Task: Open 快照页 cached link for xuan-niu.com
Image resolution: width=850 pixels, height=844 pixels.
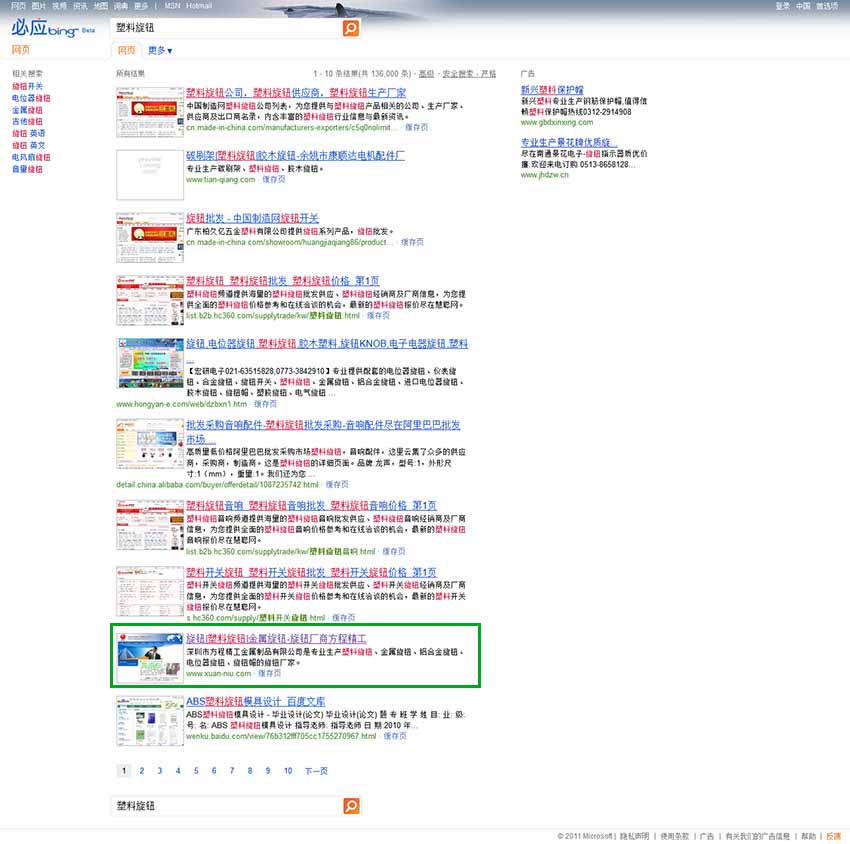Action: (x=270, y=673)
